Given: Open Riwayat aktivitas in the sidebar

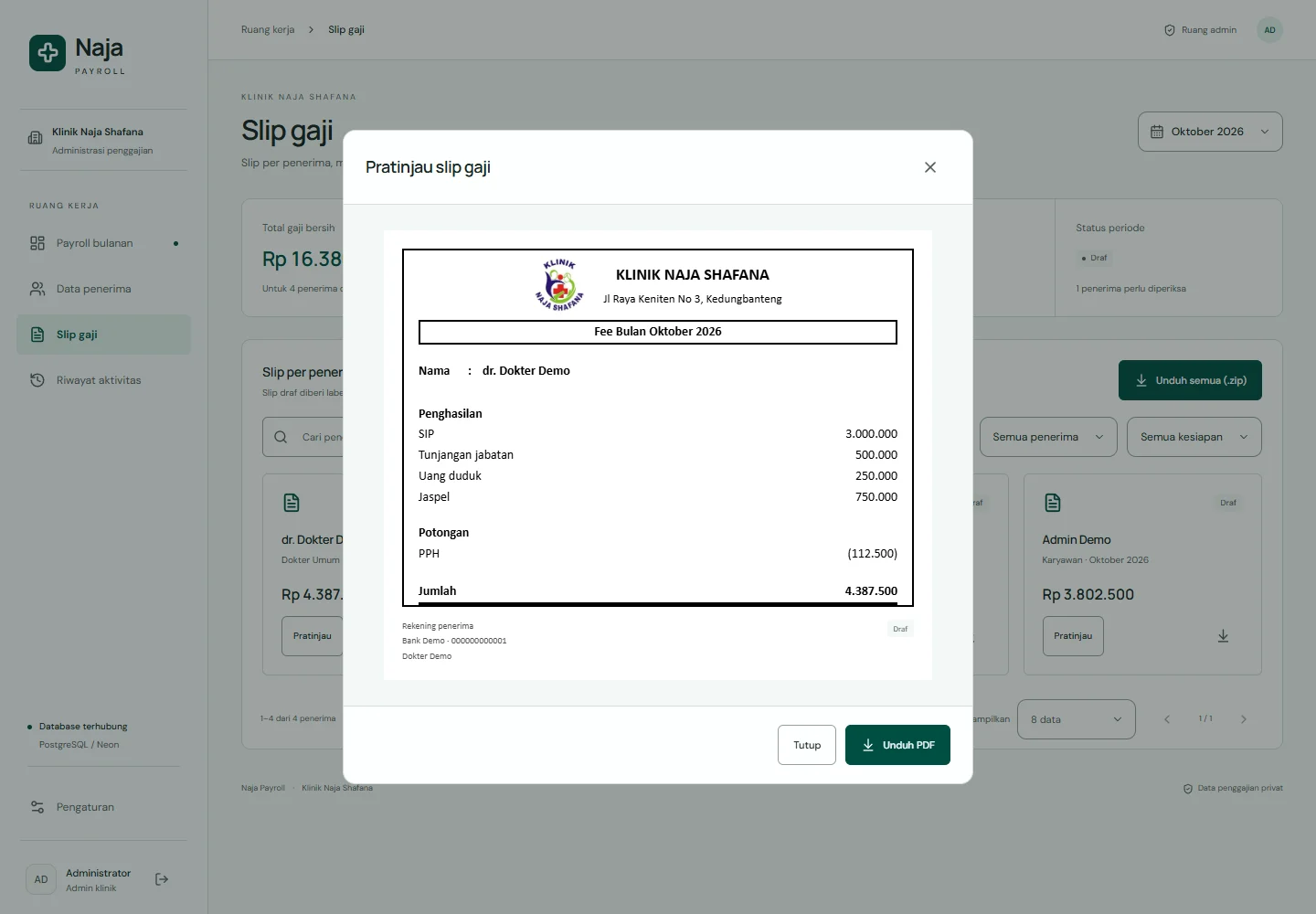Looking at the screenshot, I should click(103, 380).
